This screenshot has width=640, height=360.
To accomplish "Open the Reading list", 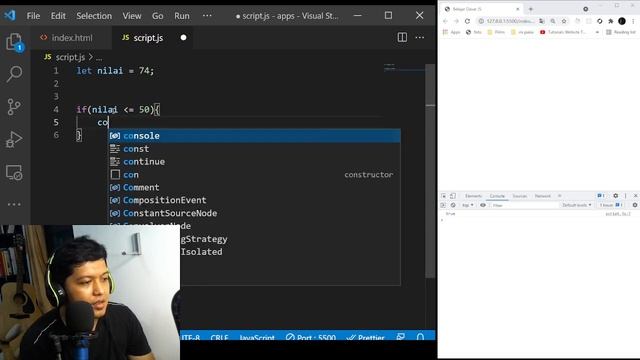I will click(x=621, y=32).
